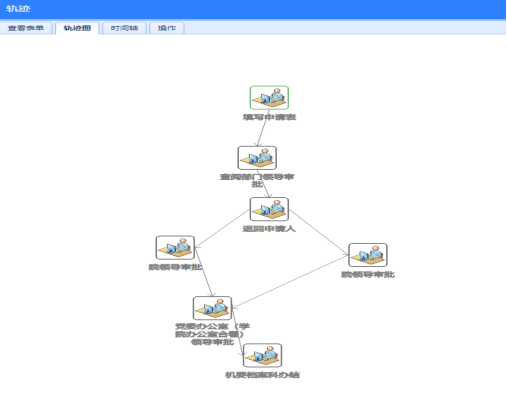Click the 轨迹 window title text
507x399 pixels.
tap(18, 9)
